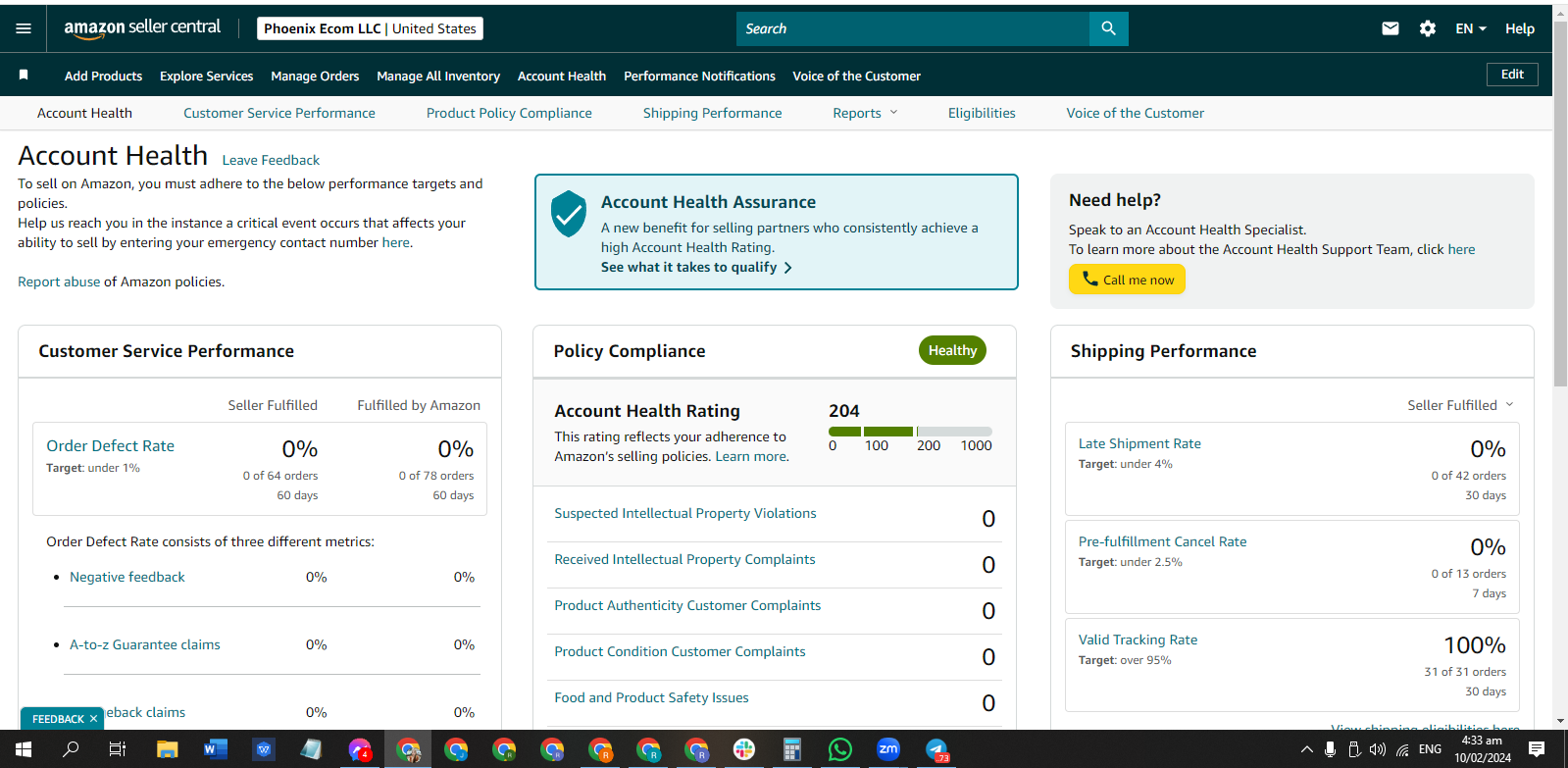The width and height of the screenshot is (1568, 768).
Task: Open Windows taskbar search
Action: (71, 749)
